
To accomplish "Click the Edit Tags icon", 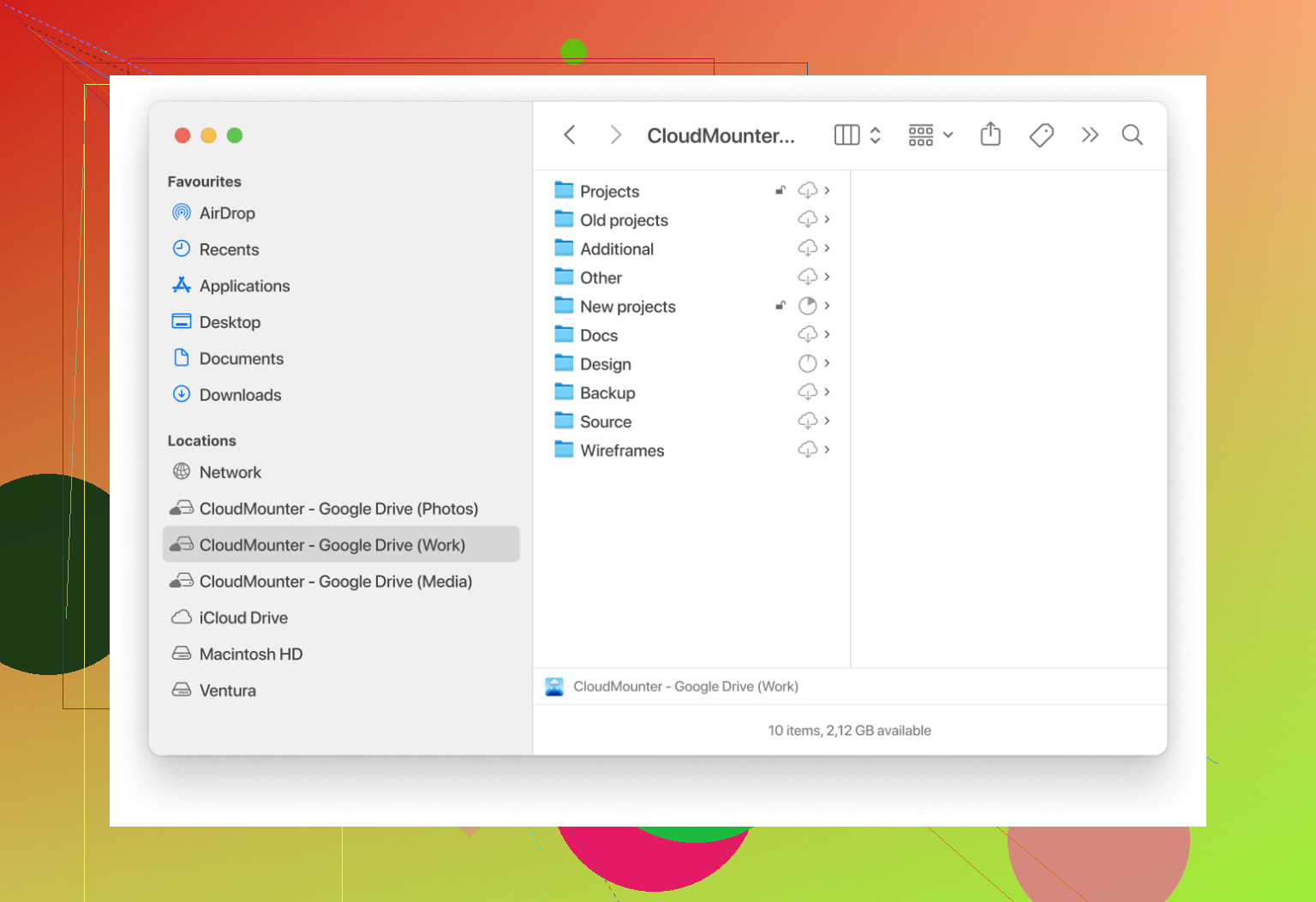I will click(x=1041, y=134).
